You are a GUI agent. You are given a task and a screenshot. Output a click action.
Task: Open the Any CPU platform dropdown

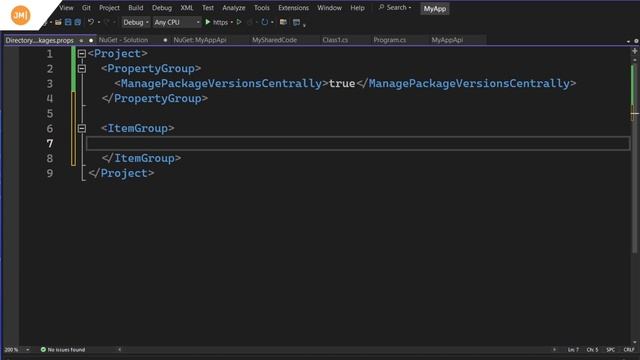tap(177, 22)
